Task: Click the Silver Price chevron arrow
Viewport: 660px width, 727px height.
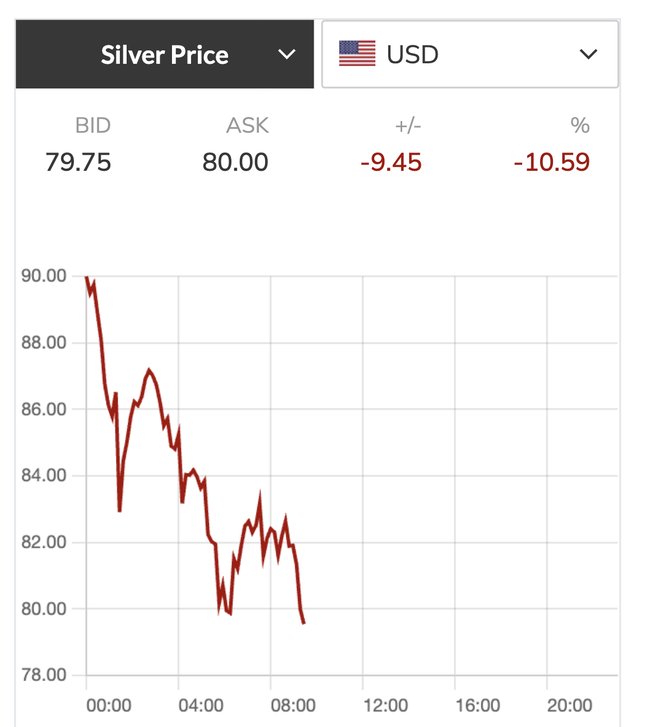Action: click(287, 54)
